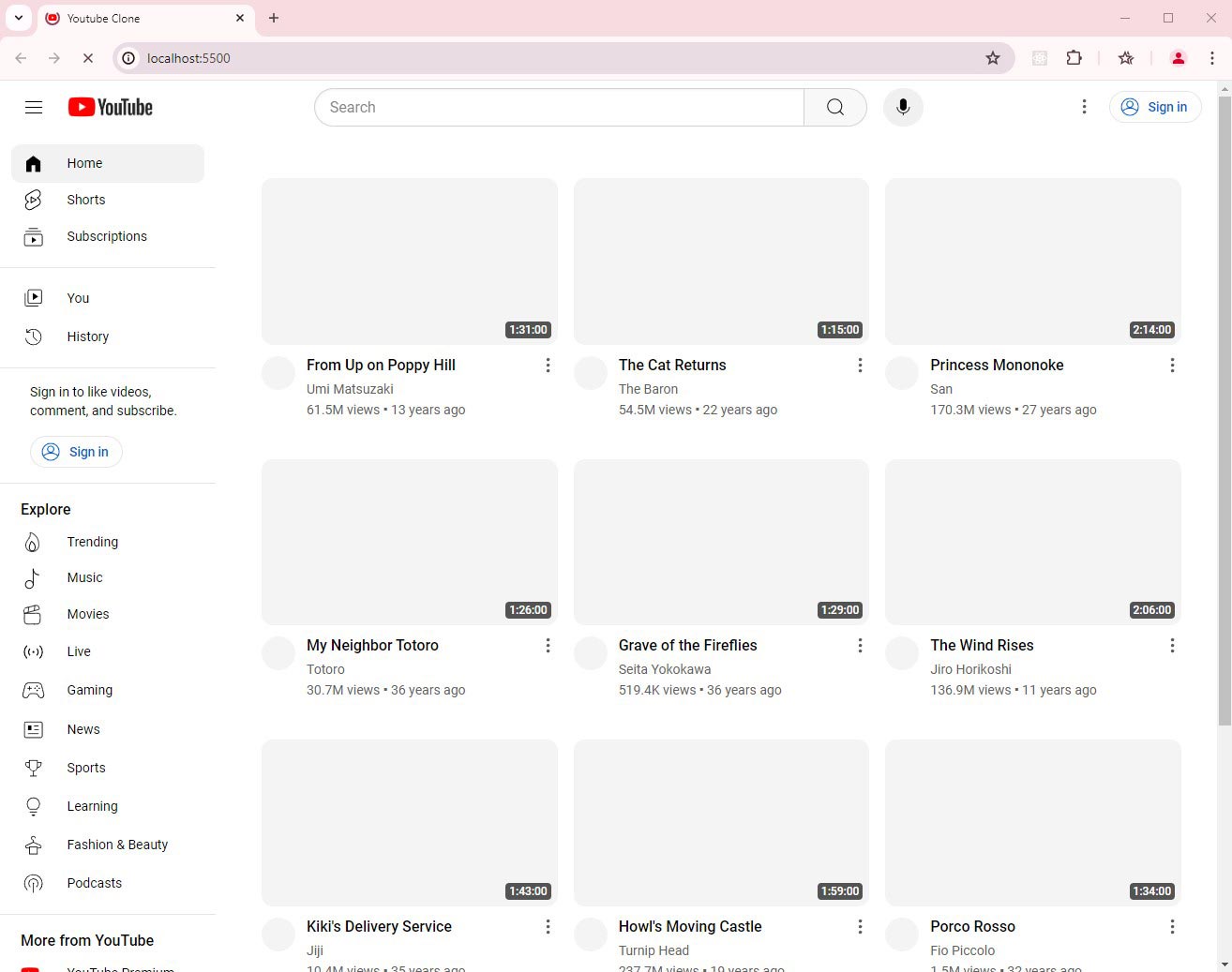
Task: Click Sign in button in sidebar
Action: 76,452
